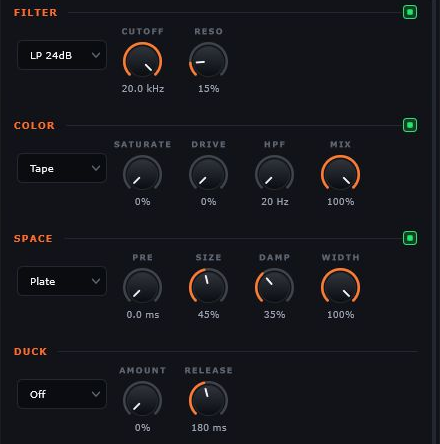The height and width of the screenshot is (444, 440).
Task: Click the DRIVE knob
Action: (208, 174)
